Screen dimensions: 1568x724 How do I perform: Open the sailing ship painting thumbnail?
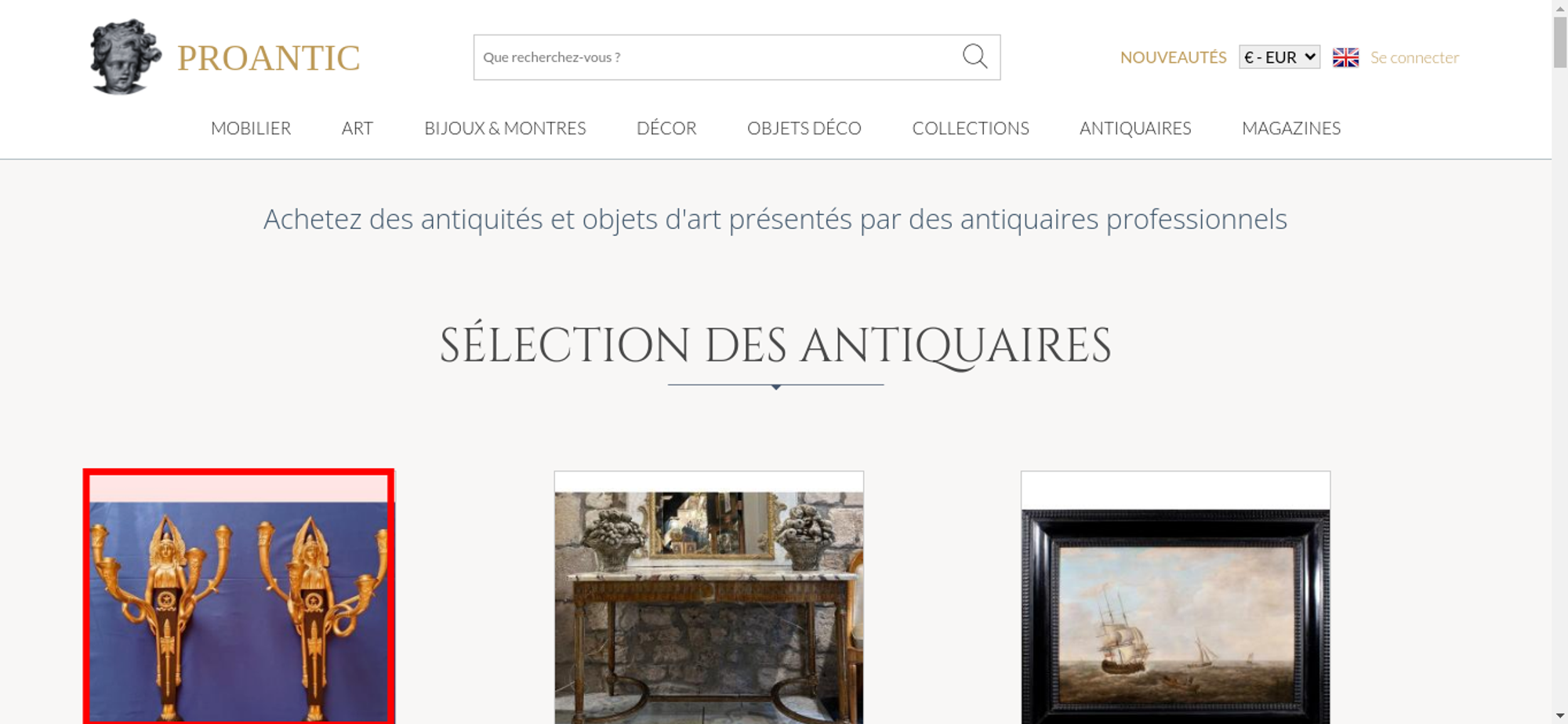1175,598
